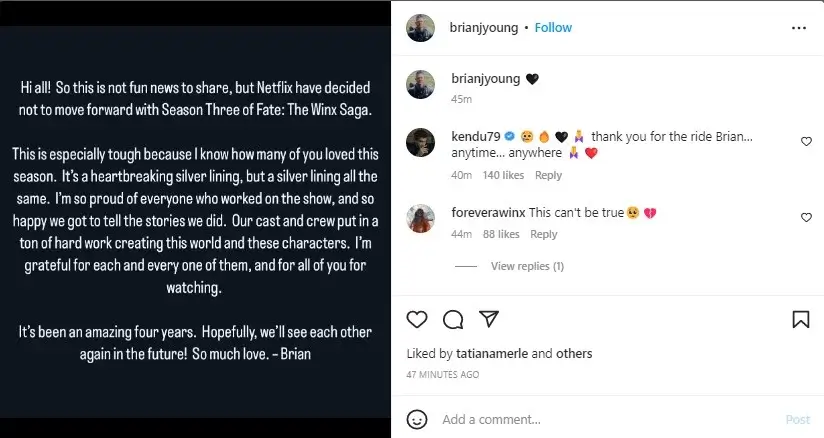Like kendu79's comment
Image resolution: width=824 pixels, height=438 pixels.
click(806, 142)
